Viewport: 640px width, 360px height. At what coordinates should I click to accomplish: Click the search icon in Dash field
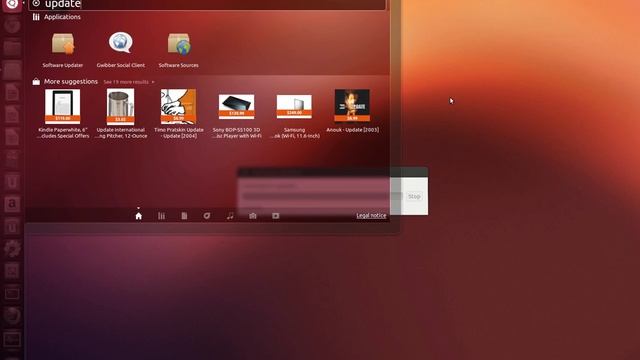point(36,4)
